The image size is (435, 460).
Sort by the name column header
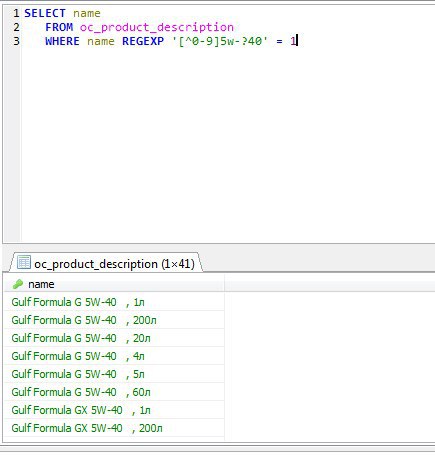(114, 284)
